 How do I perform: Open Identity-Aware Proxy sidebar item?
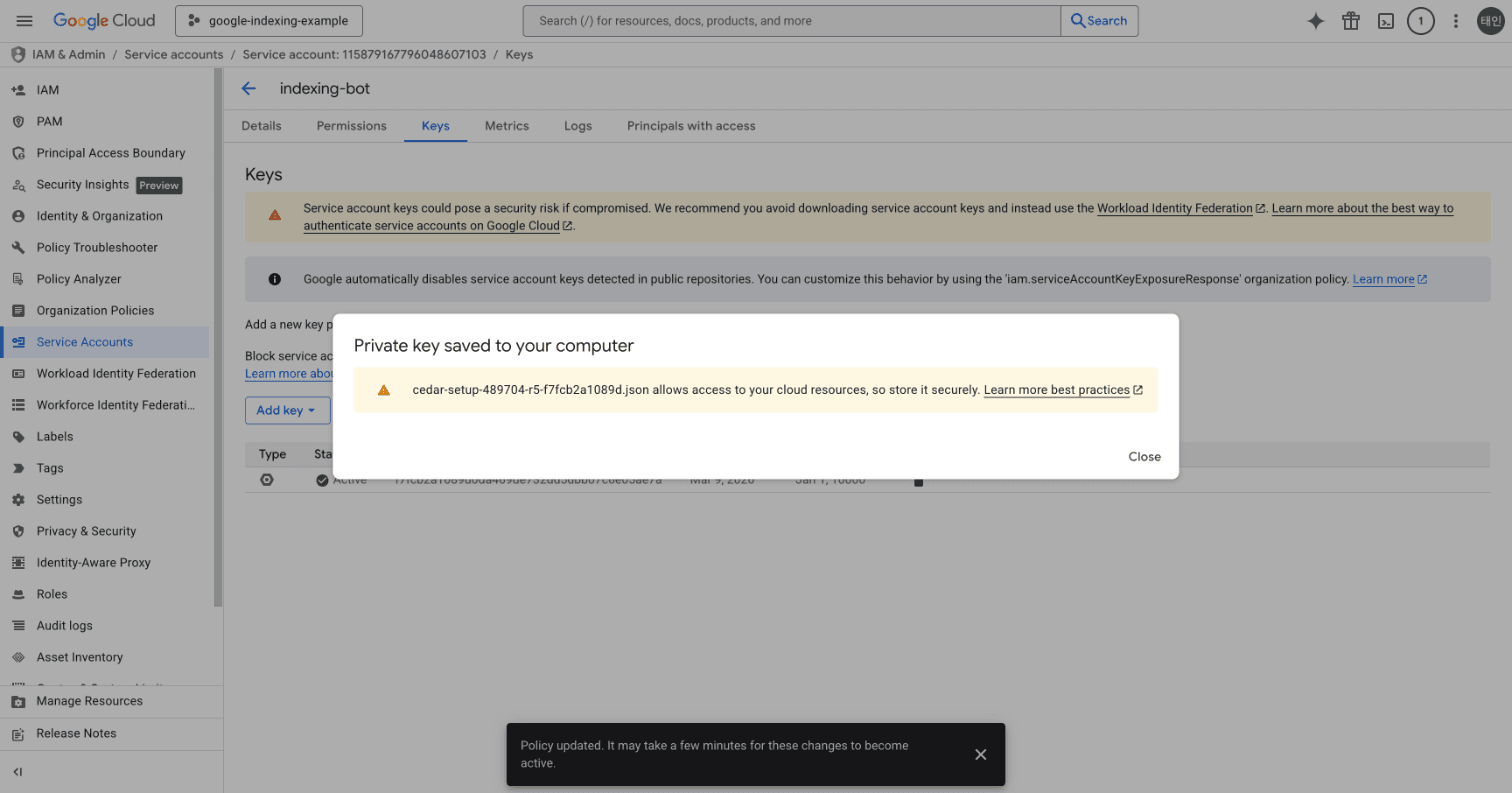105,563
